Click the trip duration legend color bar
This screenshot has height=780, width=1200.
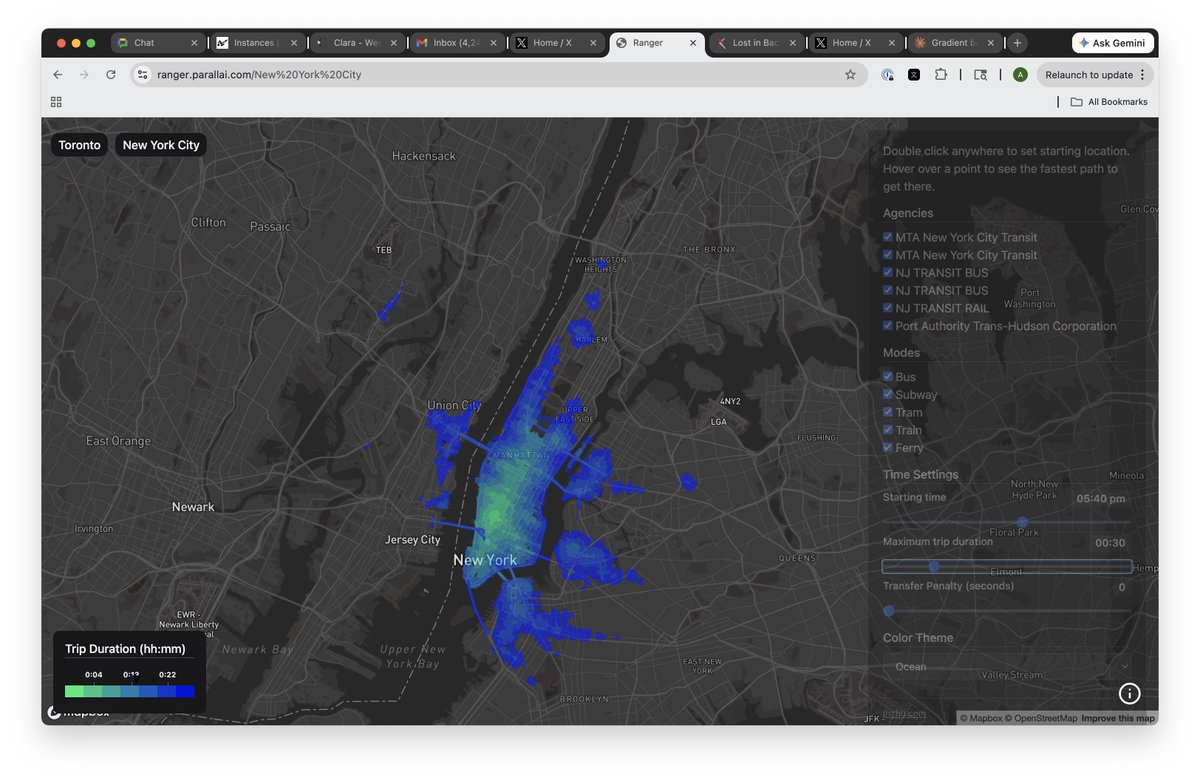[x=130, y=691]
